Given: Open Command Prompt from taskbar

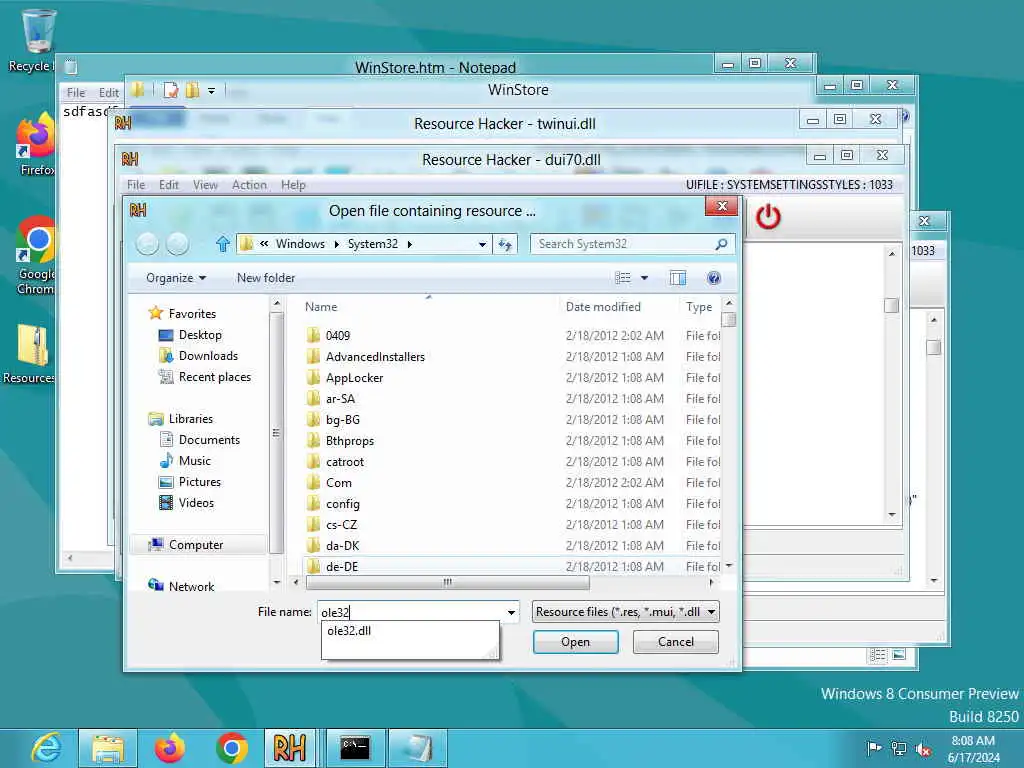Looking at the screenshot, I should tap(355, 748).
